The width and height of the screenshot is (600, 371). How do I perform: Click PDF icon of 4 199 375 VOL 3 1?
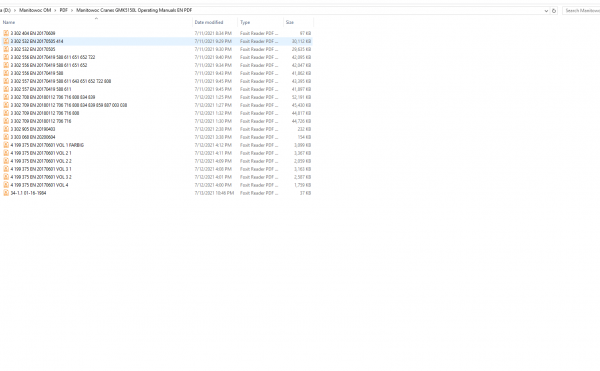(6, 169)
